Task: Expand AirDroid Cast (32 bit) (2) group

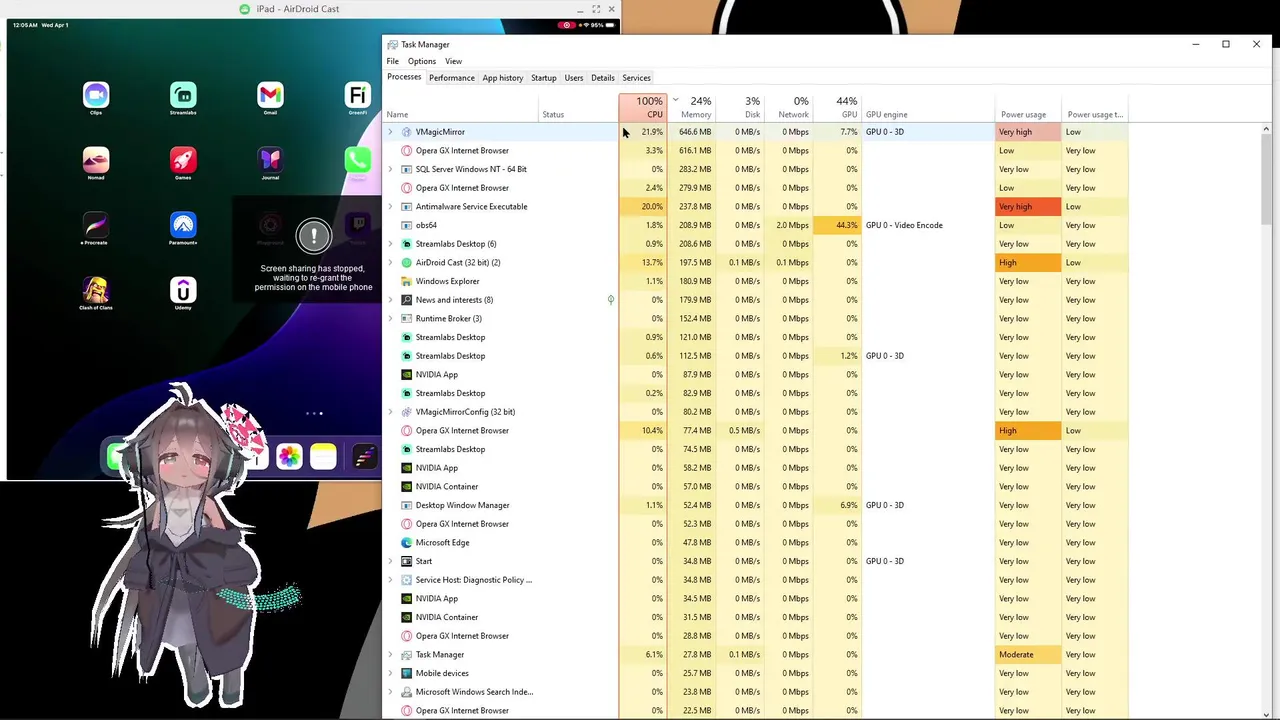Action: [x=390, y=263]
